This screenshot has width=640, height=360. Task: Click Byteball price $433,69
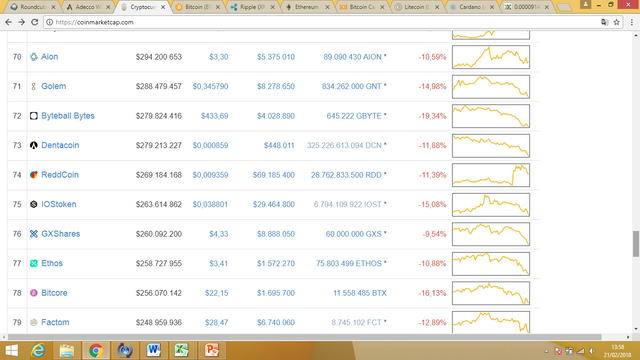215,116
